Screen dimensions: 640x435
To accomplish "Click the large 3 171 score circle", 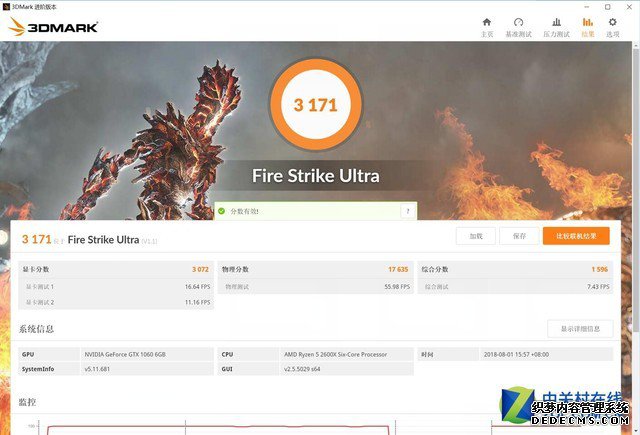I will (x=316, y=105).
